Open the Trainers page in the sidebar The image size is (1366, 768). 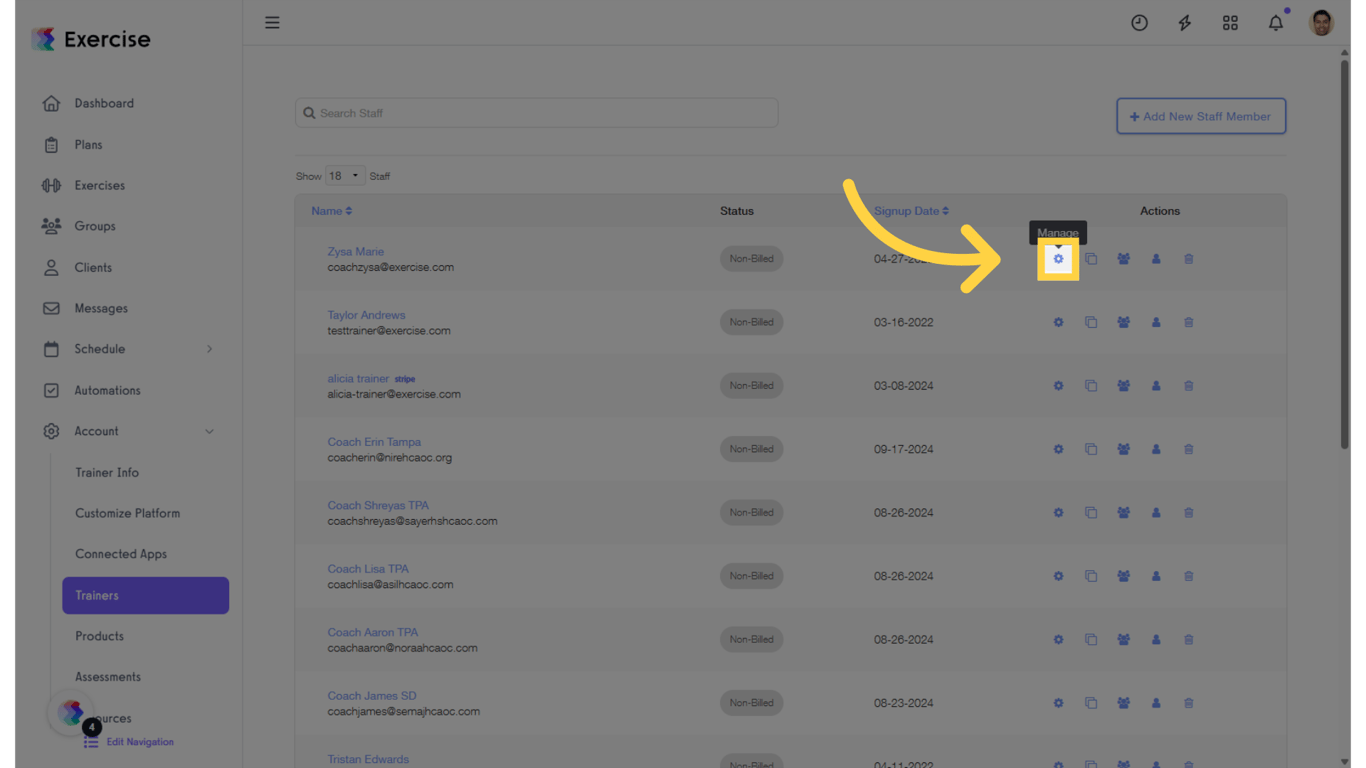(x=97, y=595)
